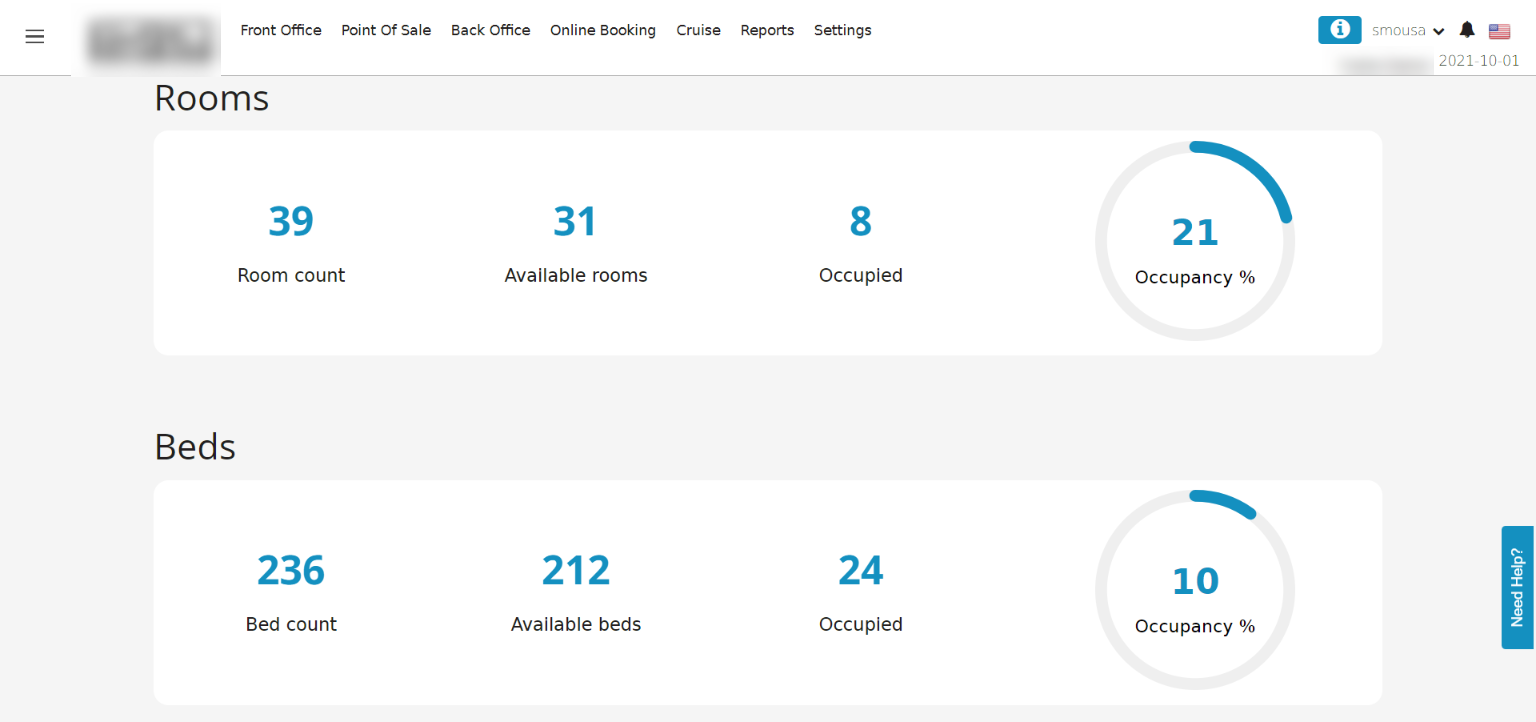This screenshot has width=1536, height=722.
Task: Click the 236 bed count value
Action: click(x=291, y=570)
